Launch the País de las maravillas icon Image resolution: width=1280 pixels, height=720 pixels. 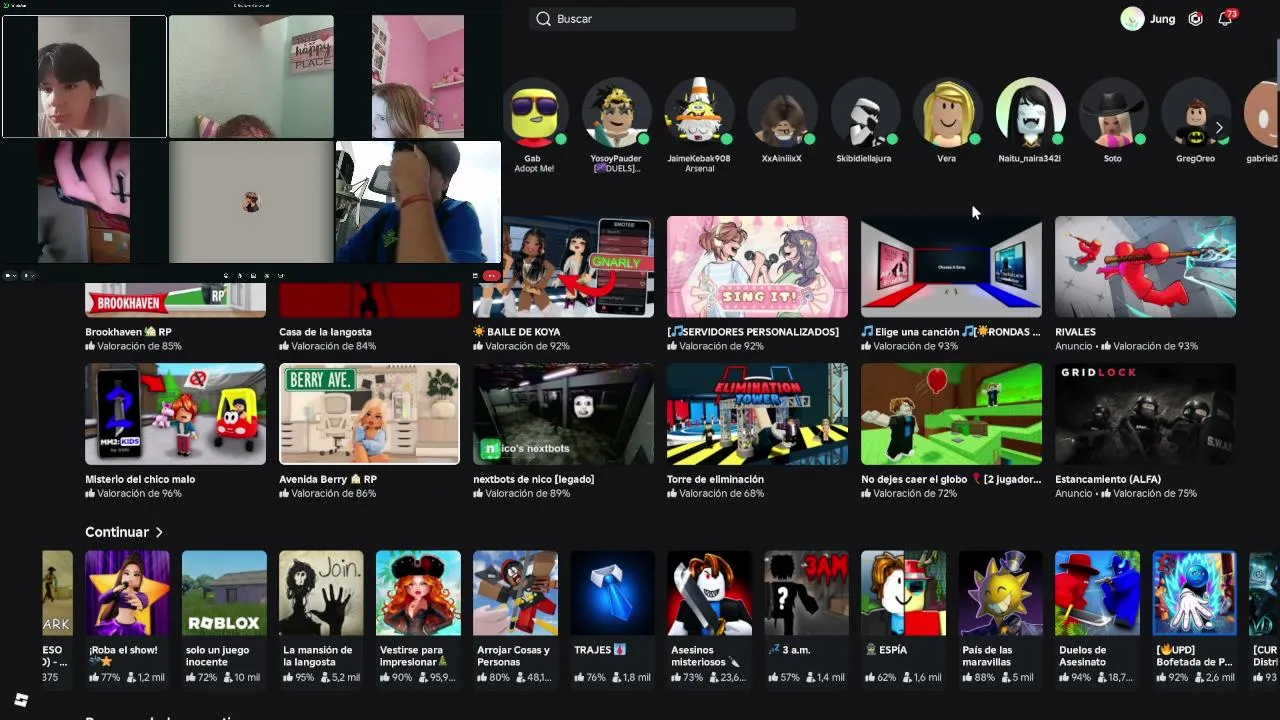(x=1000, y=593)
